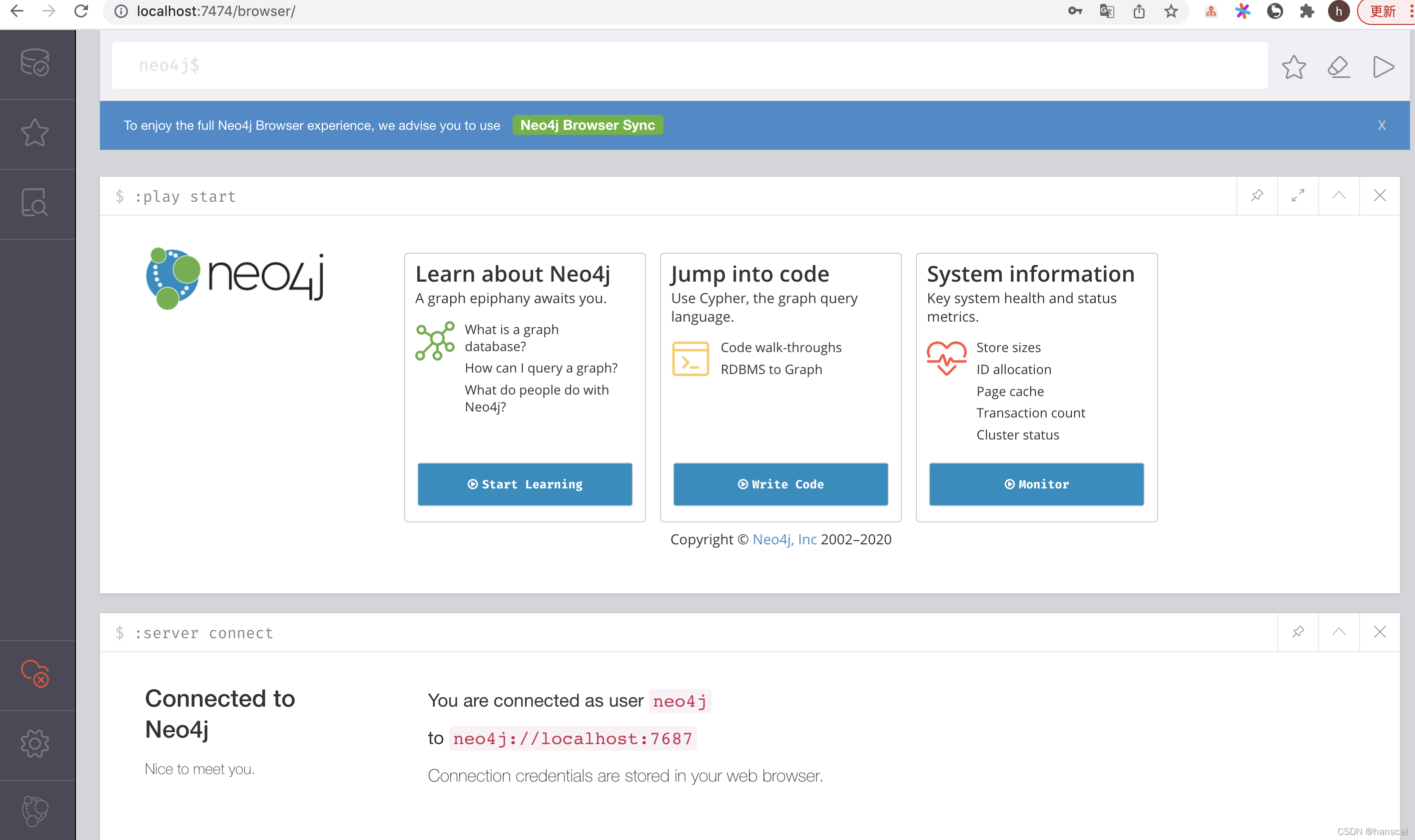Dismiss the Neo4j Browser Sync banner

pyautogui.click(x=1382, y=125)
